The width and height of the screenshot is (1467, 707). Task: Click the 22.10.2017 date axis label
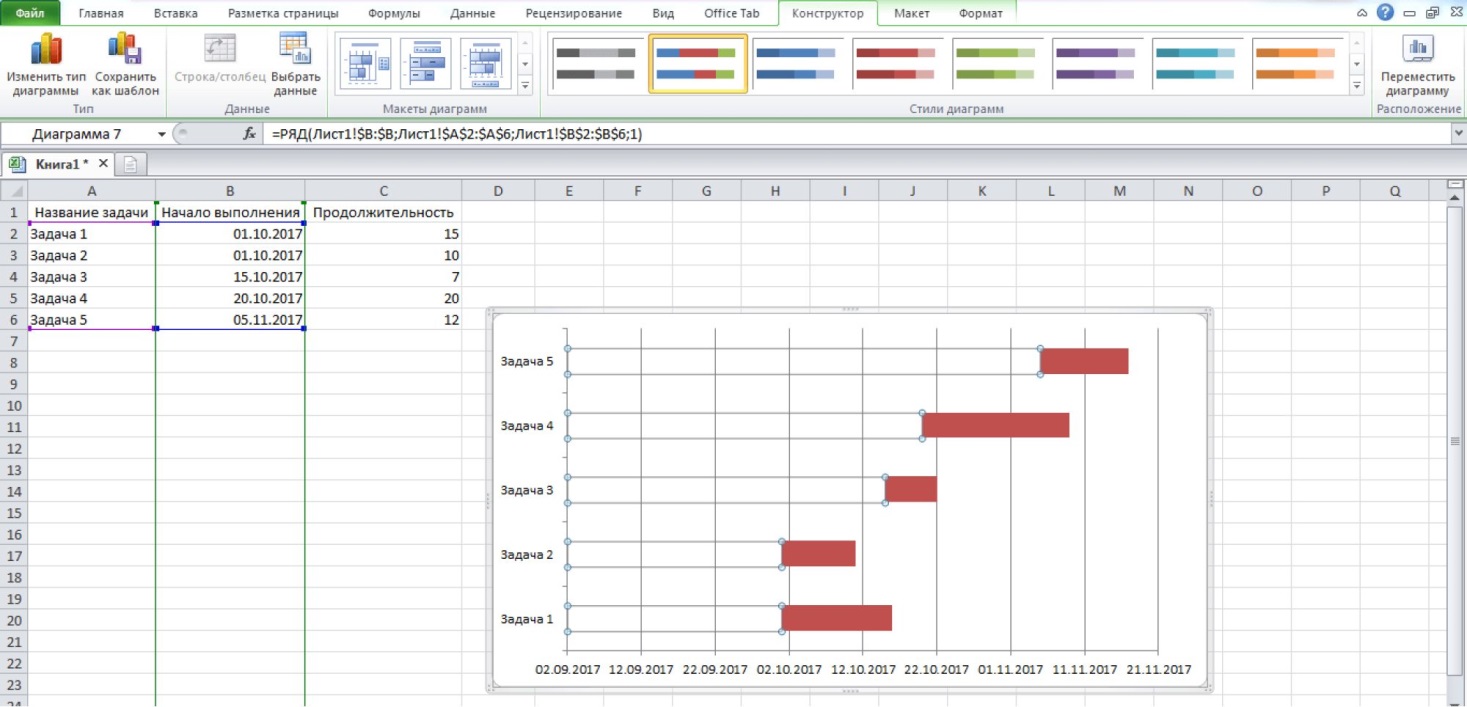(938, 670)
